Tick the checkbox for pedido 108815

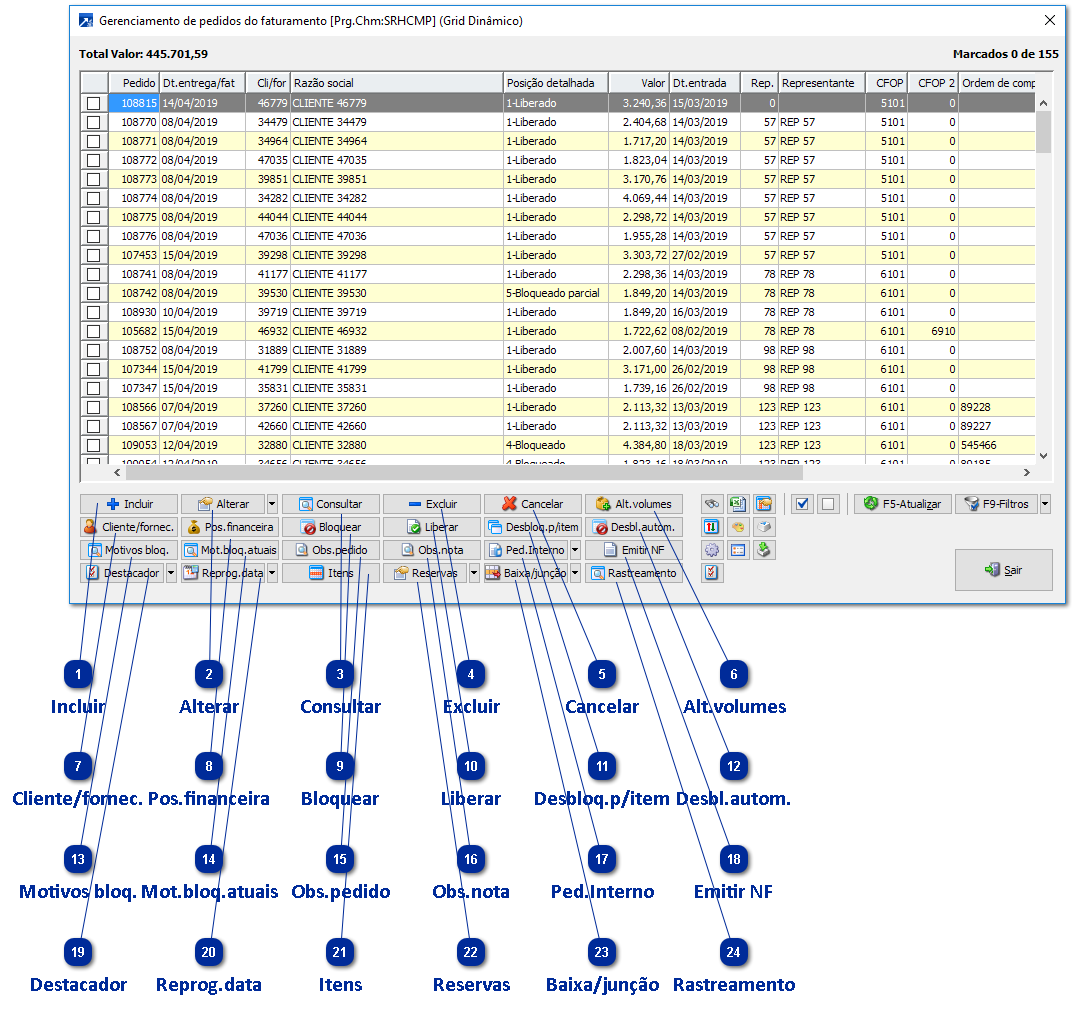click(94, 103)
